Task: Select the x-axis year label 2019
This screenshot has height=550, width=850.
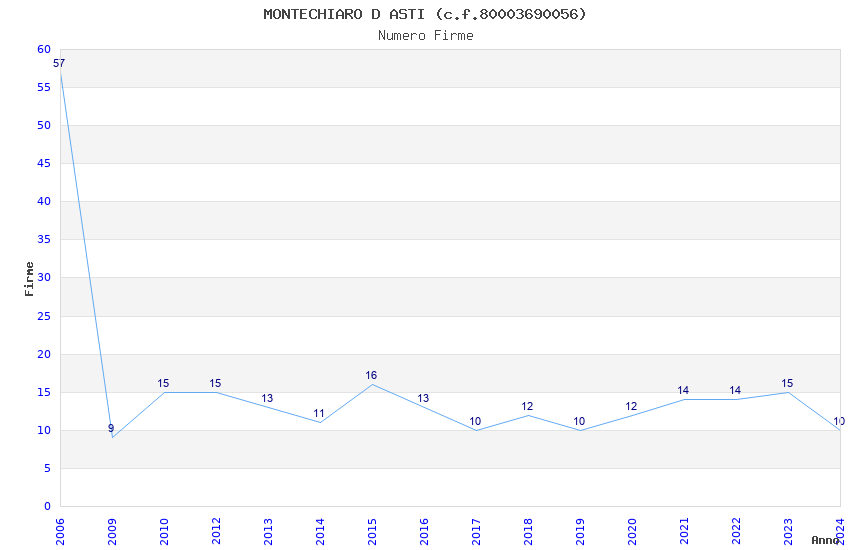Action: click(x=580, y=532)
